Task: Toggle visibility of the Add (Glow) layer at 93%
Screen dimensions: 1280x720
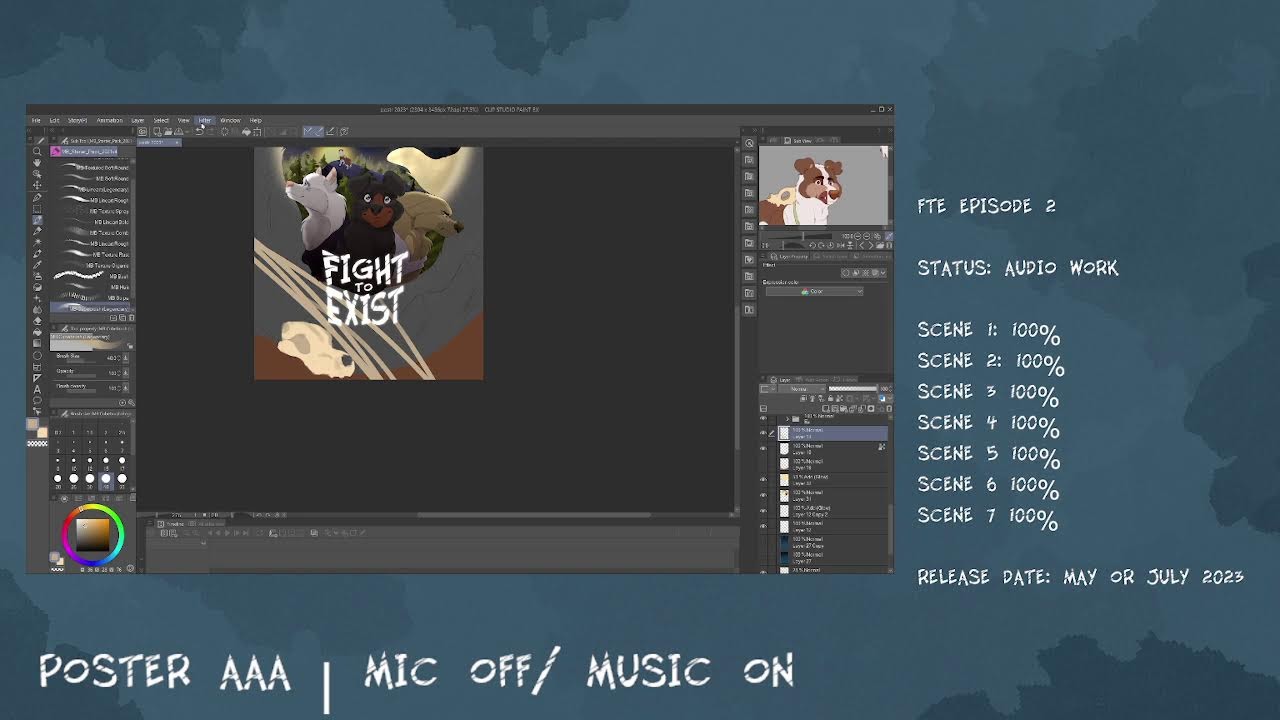Action: (763, 479)
